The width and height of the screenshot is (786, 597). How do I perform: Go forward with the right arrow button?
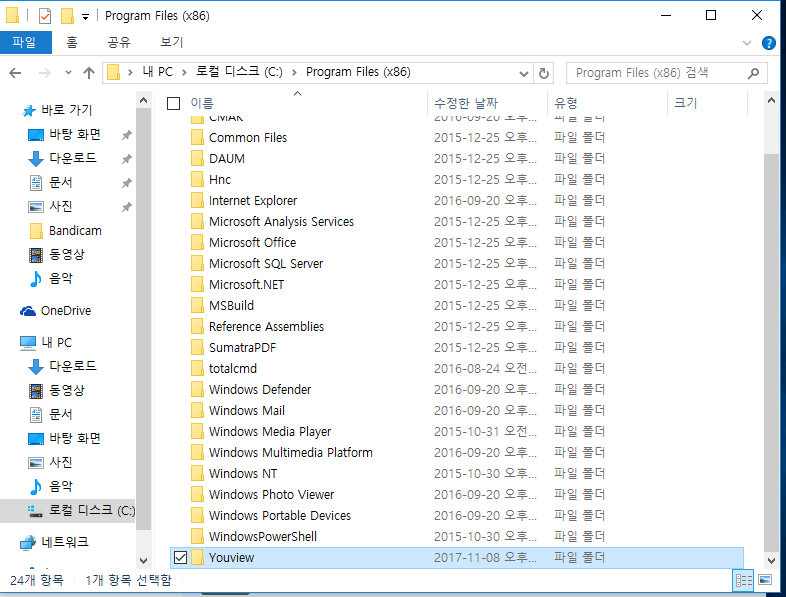(x=45, y=73)
